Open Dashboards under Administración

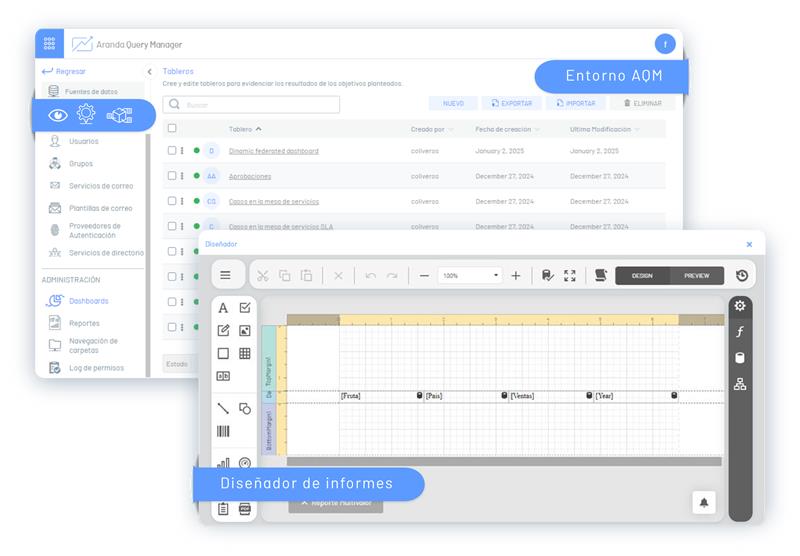78,301
